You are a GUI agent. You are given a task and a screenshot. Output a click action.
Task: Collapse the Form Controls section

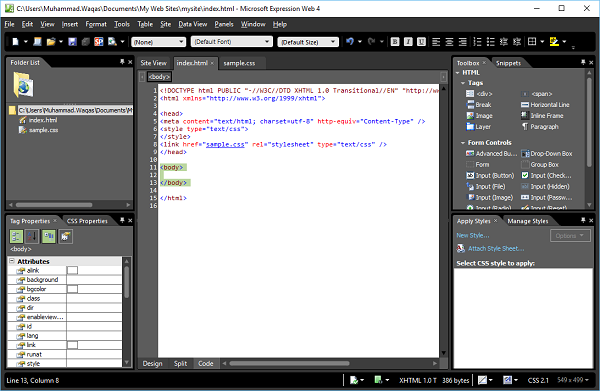(463, 143)
